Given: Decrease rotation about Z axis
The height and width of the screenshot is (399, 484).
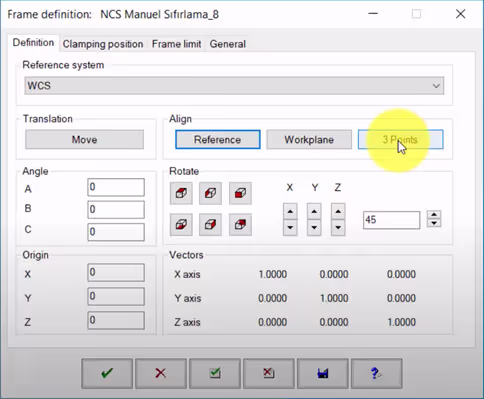Looking at the screenshot, I should click(338, 228).
